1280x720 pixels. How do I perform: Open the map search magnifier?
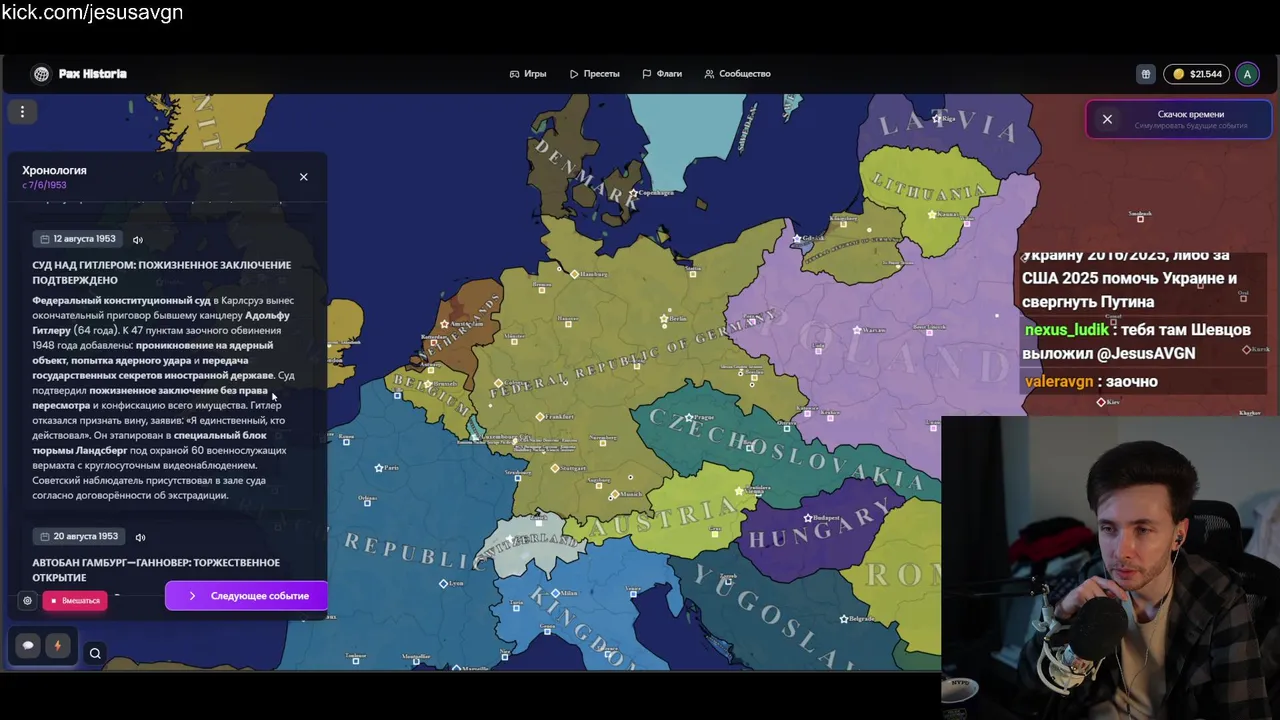coord(95,654)
